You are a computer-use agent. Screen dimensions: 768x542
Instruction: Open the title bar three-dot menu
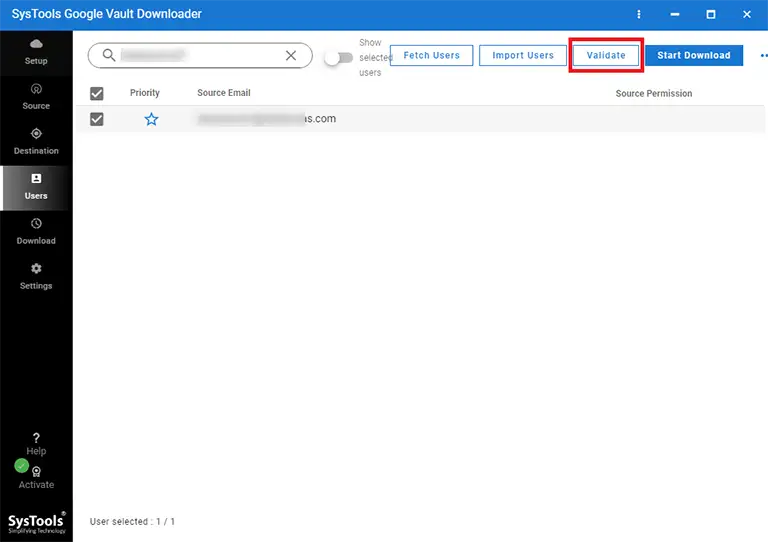point(639,14)
